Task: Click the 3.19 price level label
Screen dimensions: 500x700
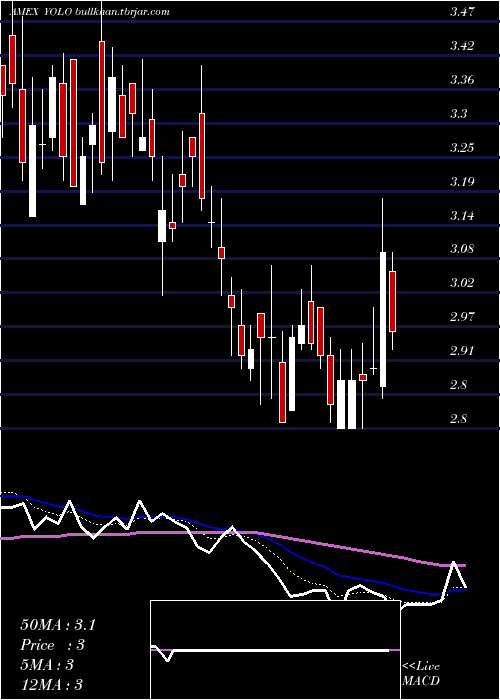Action: (x=462, y=181)
